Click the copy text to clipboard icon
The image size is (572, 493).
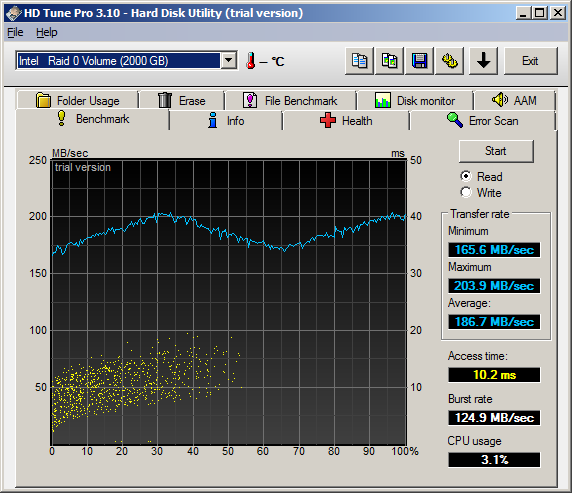click(359, 61)
